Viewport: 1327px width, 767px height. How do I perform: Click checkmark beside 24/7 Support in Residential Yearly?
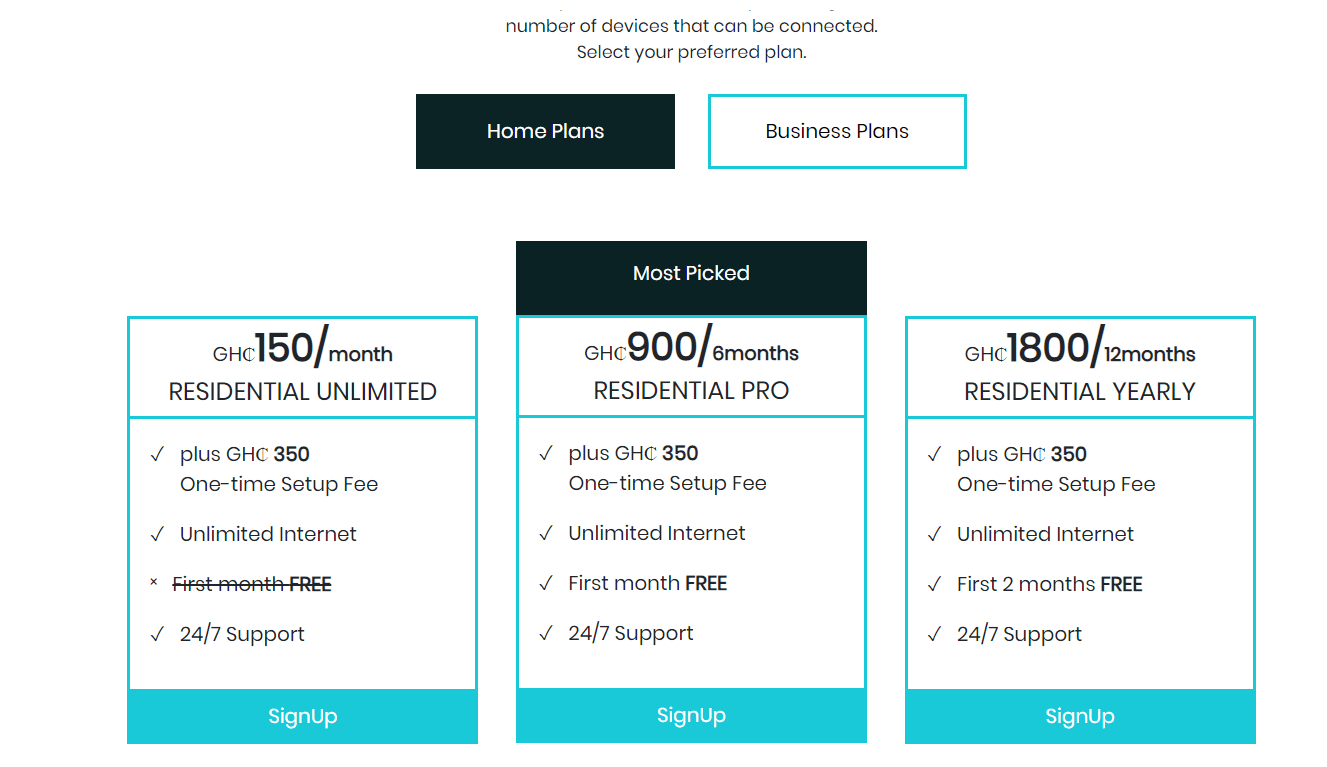tap(934, 635)
